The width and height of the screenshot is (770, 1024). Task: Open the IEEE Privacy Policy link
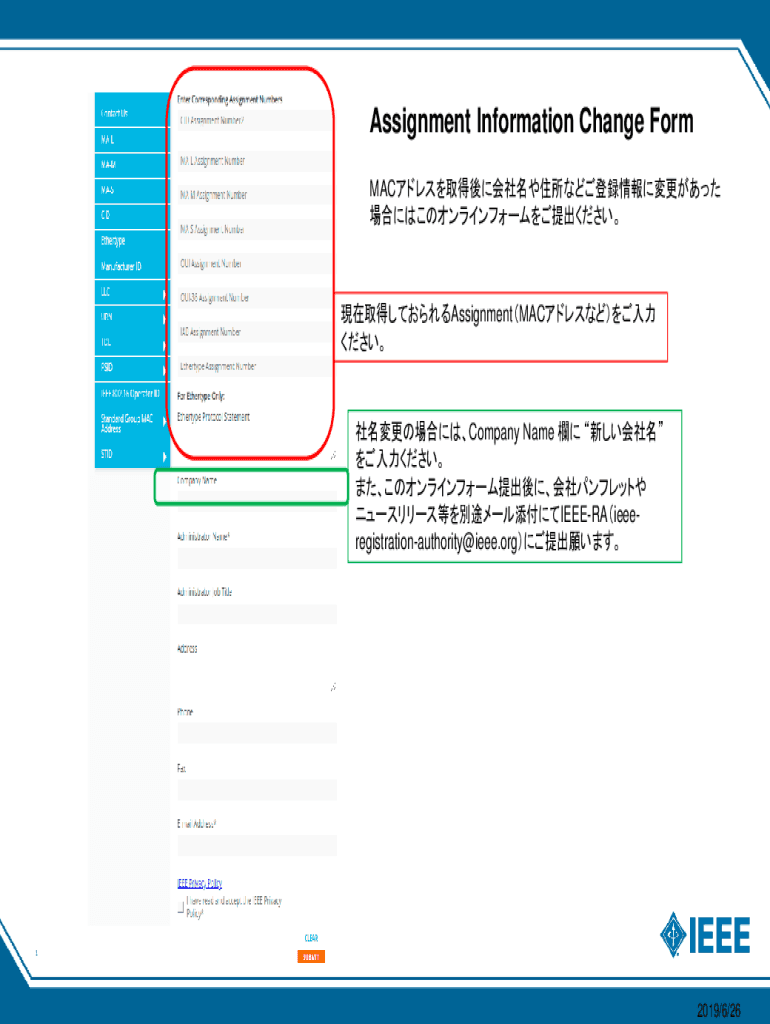point(200,884)
